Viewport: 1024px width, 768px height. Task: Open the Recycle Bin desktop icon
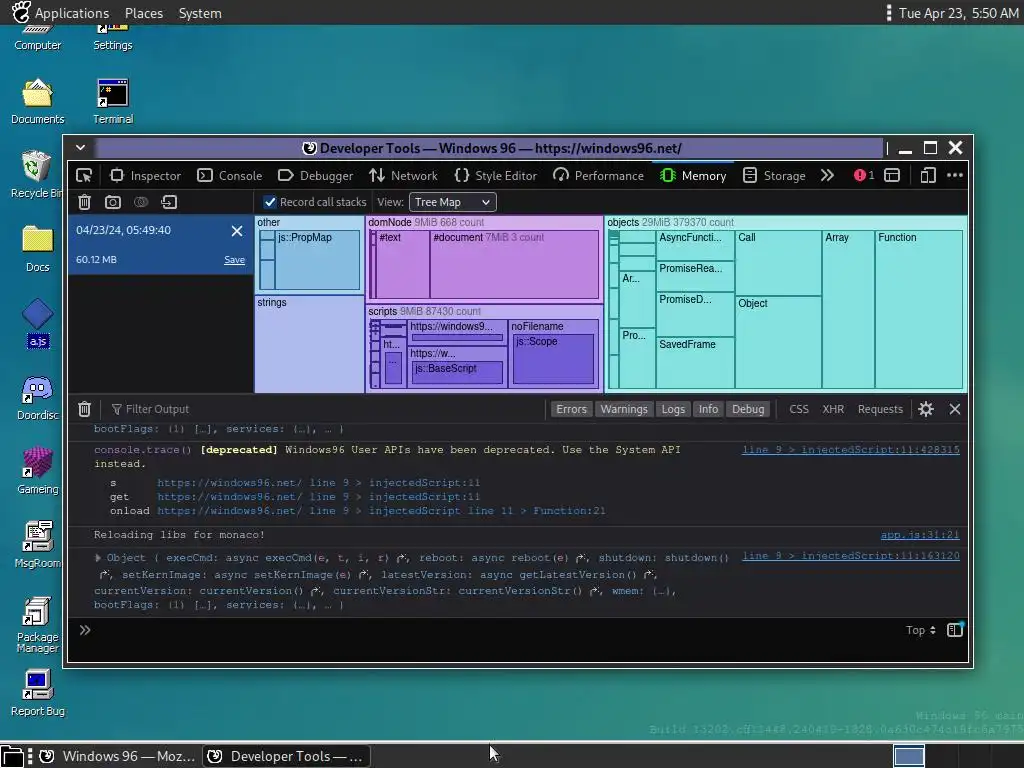[x=37, y=174]
